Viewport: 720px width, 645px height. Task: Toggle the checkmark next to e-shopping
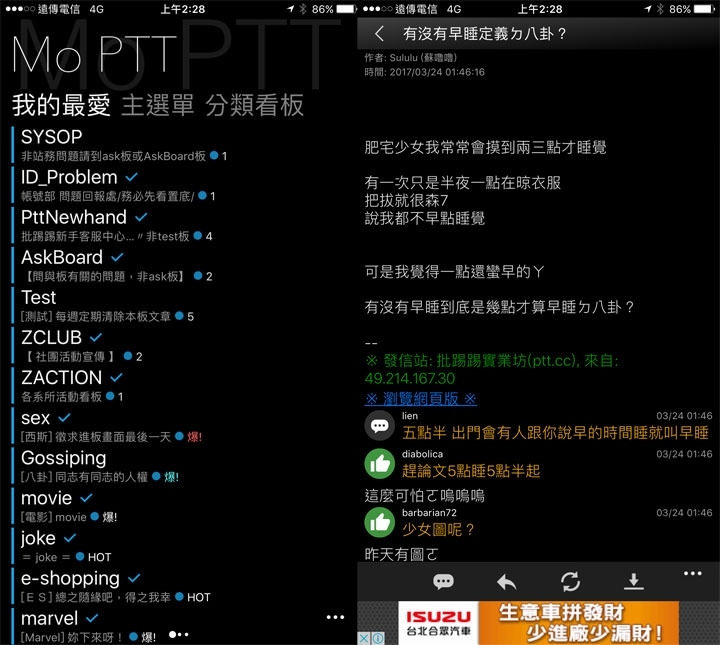pyautogui.click(x=135, y=578)
